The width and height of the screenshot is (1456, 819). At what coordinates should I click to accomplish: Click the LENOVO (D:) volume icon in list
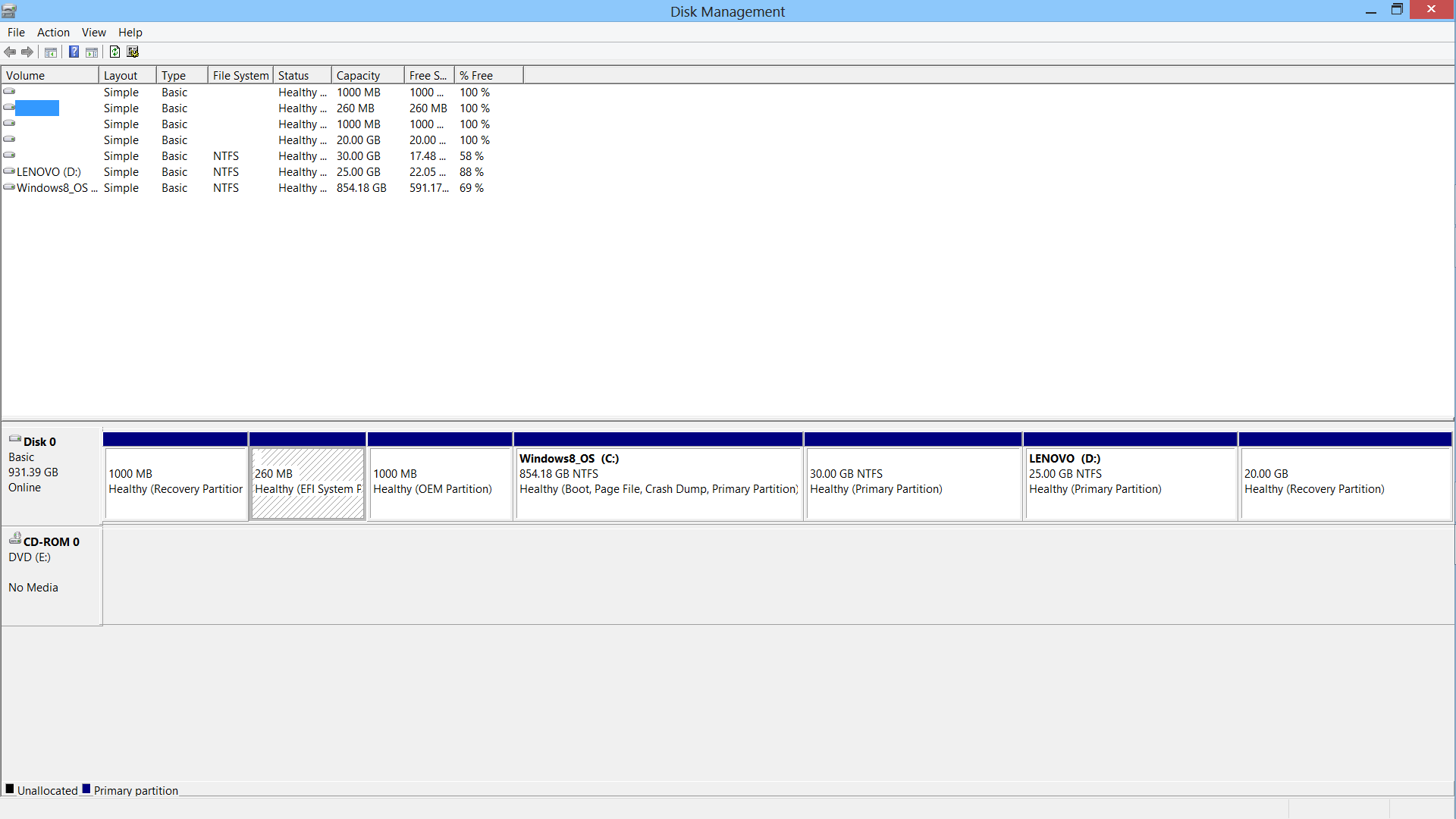pyautogui.click(x=9, y=171)
